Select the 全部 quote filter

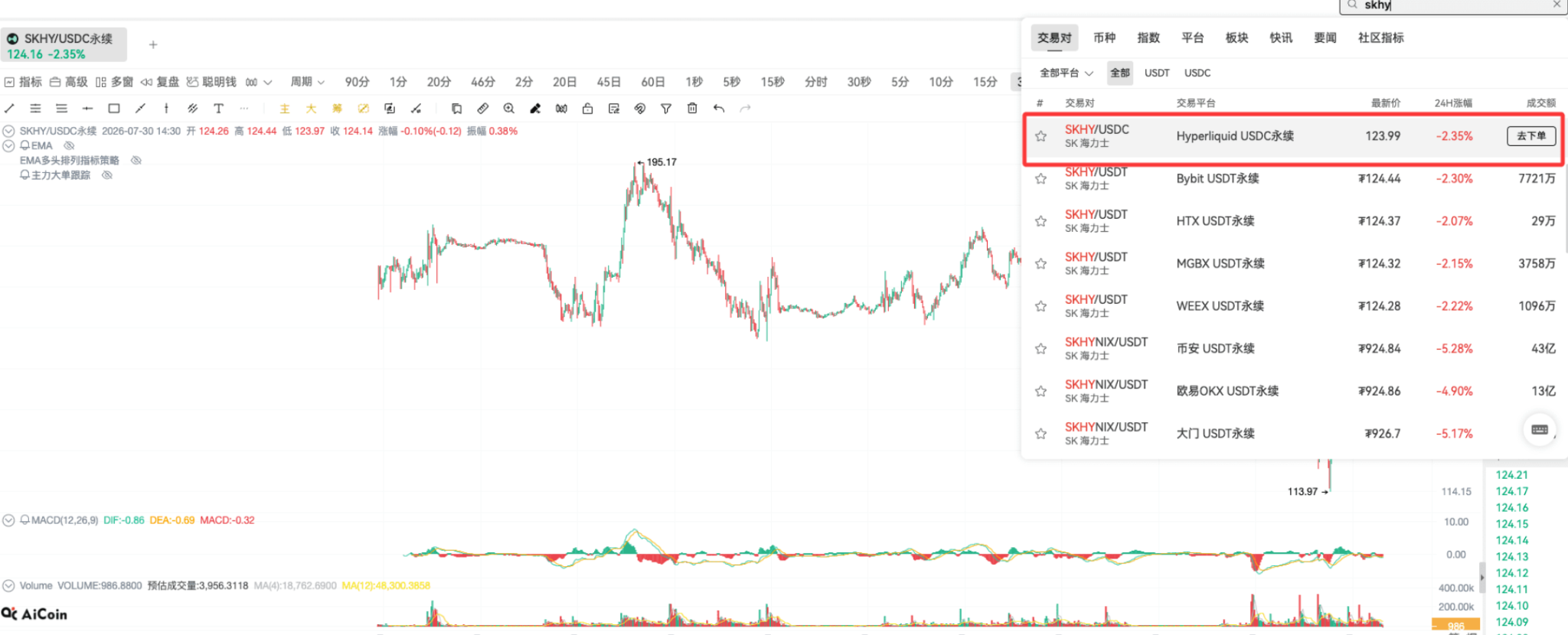point(1120,73)
